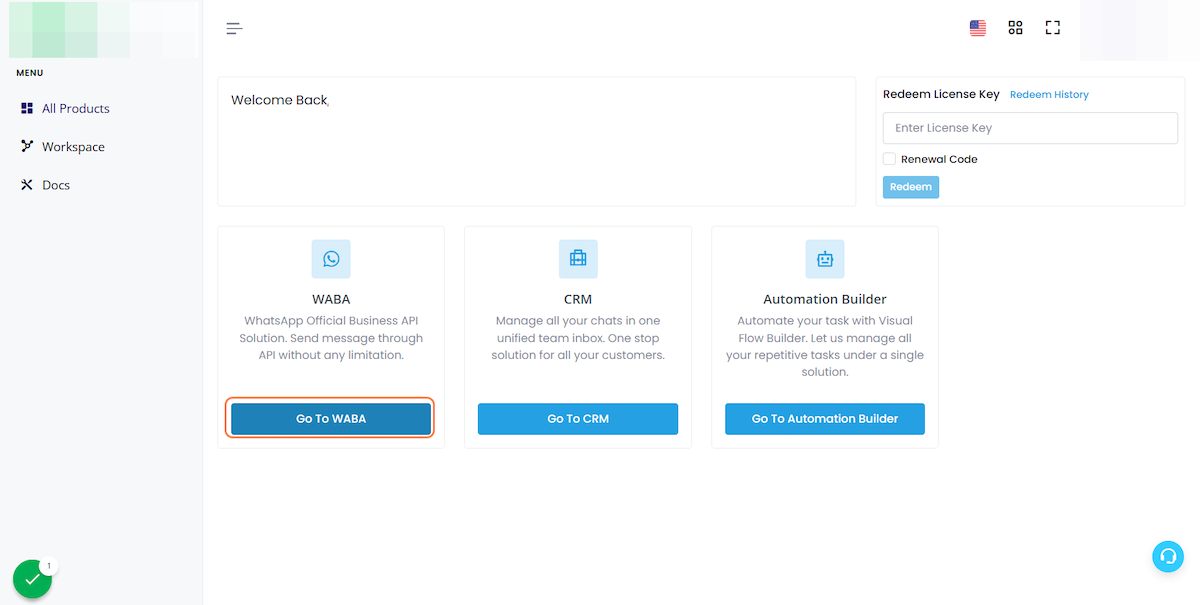Launch Go To Automation Builder
This screenshot has height=605, width=1200.
click(x=825, y=419)
